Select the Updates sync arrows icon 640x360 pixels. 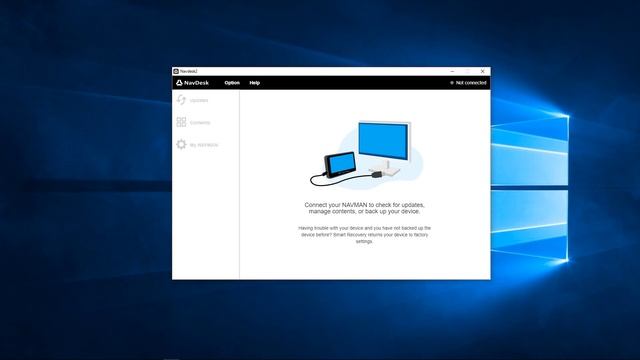coord(181,100)
